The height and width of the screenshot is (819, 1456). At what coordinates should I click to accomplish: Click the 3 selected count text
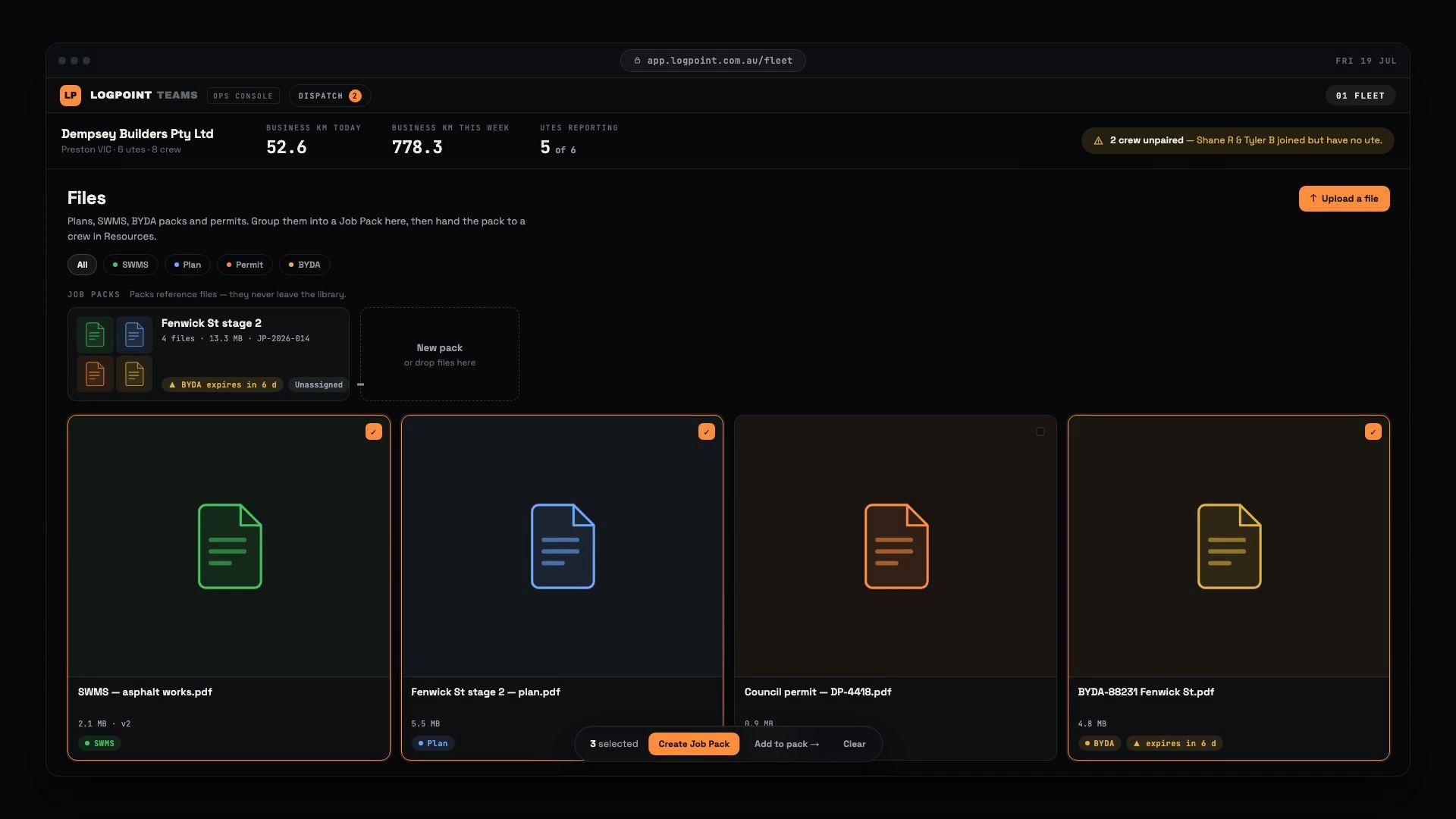pyautogui.click(x=614, y=744)
